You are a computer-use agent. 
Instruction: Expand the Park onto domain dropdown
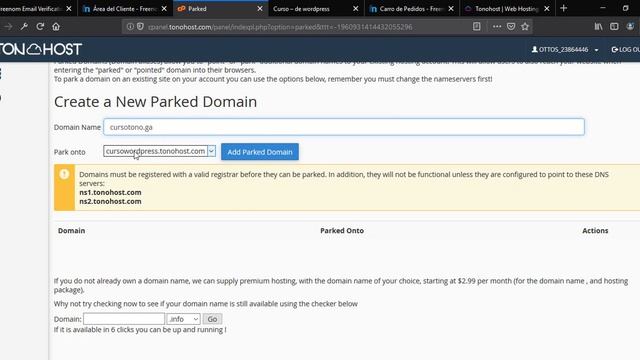pos(159,151)
